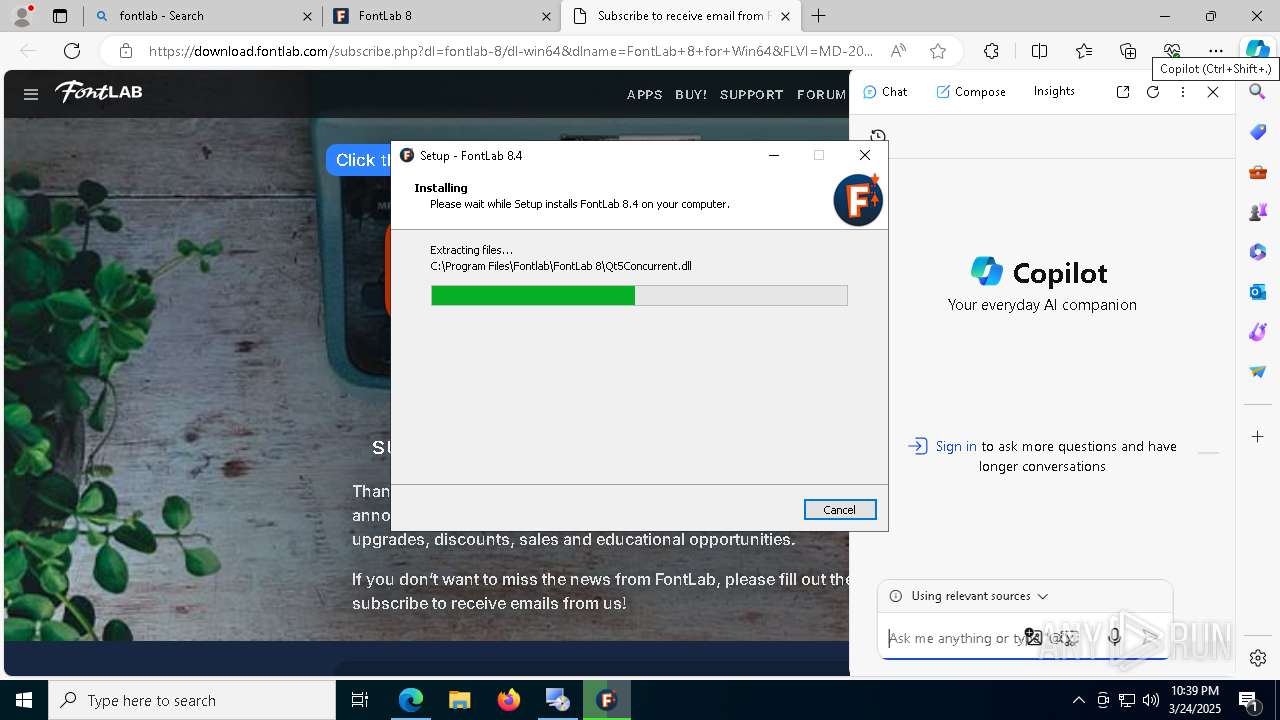Open sidebar Microsoft 365 icon

tap(1258, 252)
